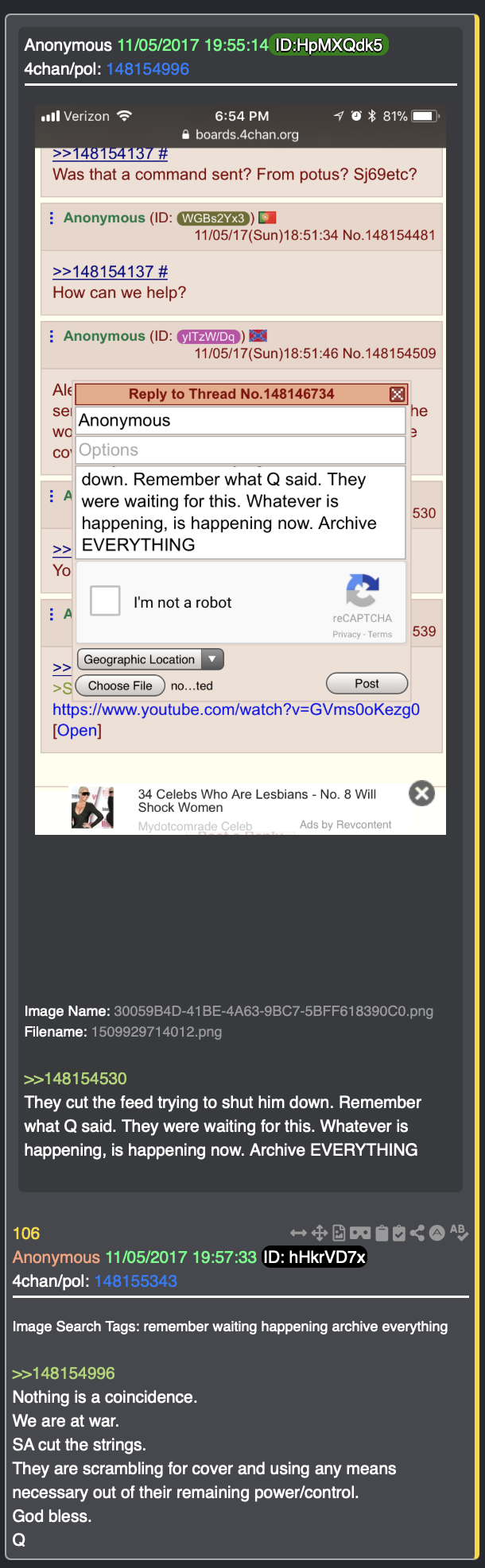Click the four-way move arrows icon
Screen dimensions: 485x1568
(x=320, y=1233)
